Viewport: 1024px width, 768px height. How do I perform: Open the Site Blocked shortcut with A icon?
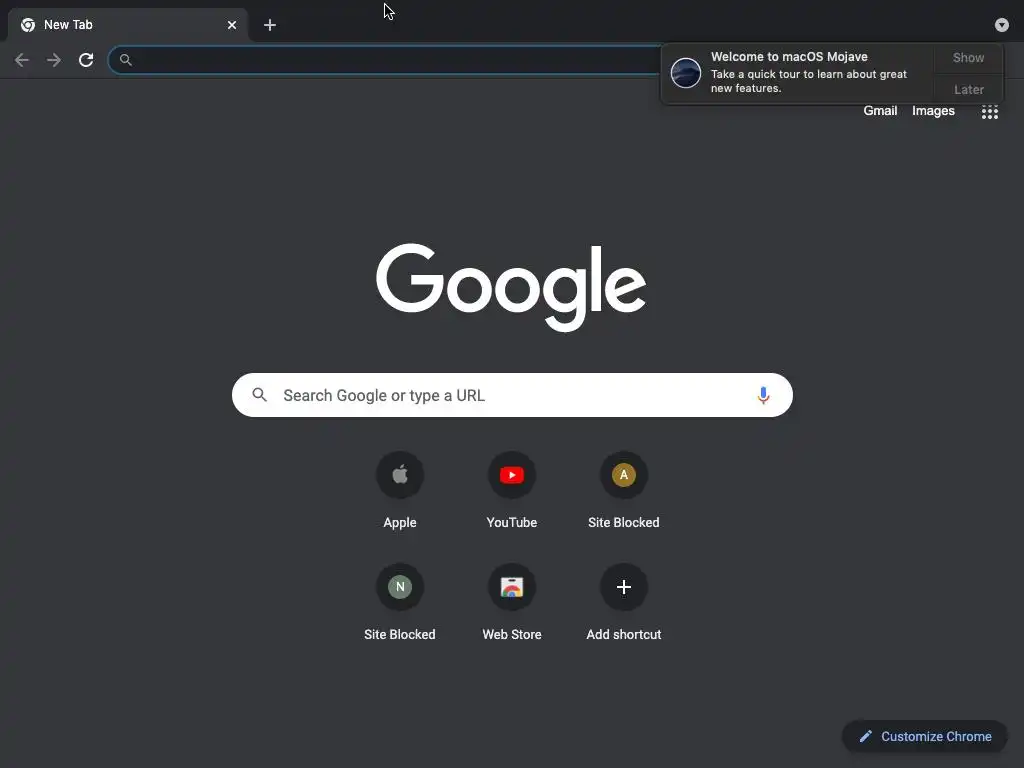click(624, 491)
